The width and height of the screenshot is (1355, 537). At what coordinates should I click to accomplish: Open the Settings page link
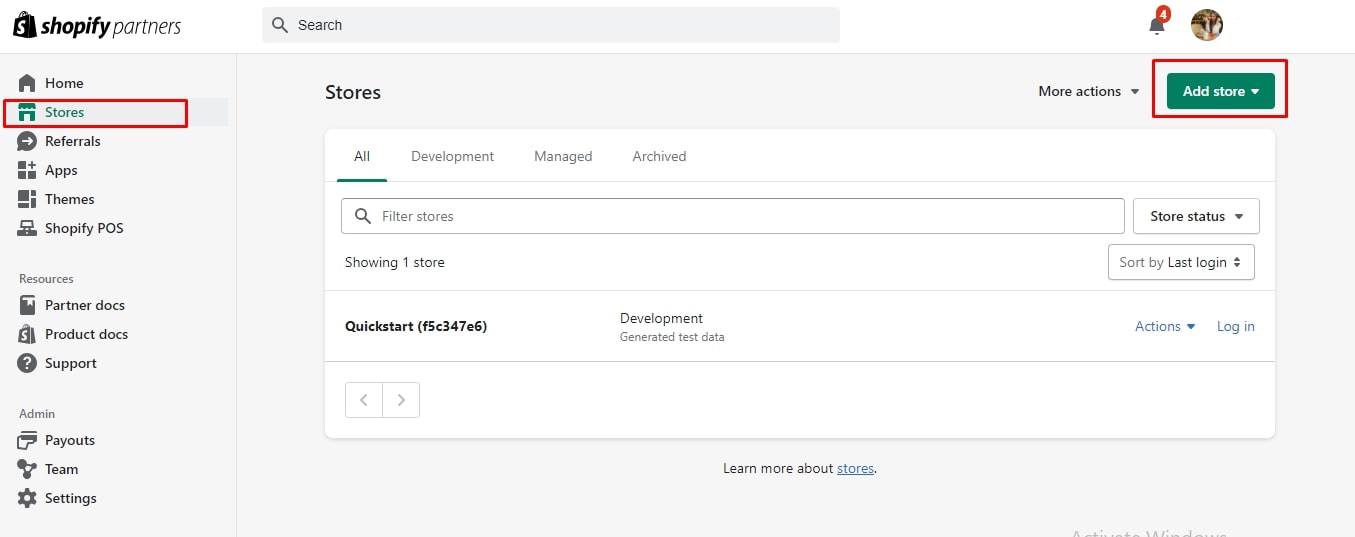pos(71,498)
